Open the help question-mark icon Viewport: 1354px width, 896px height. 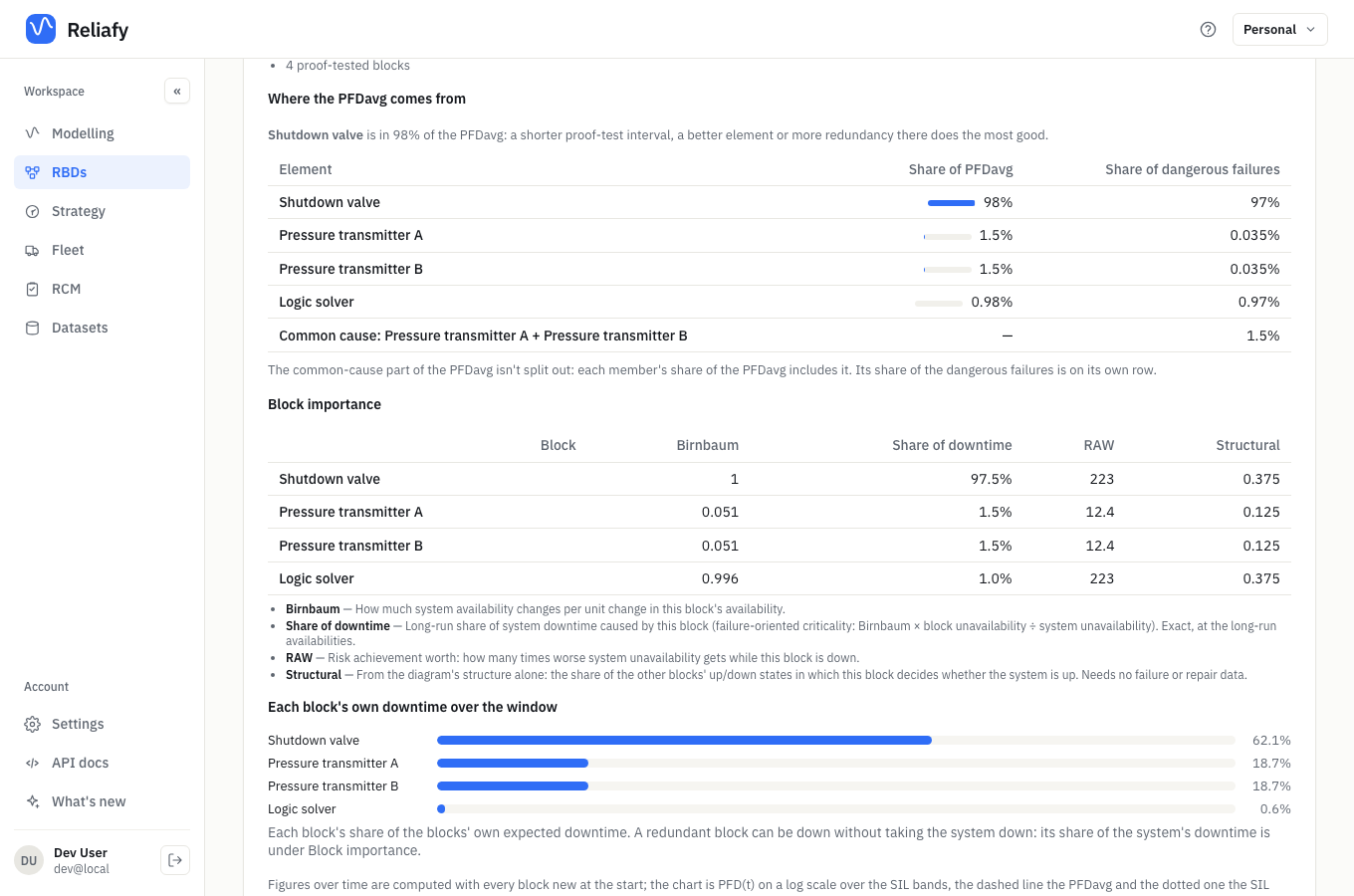1208,30
